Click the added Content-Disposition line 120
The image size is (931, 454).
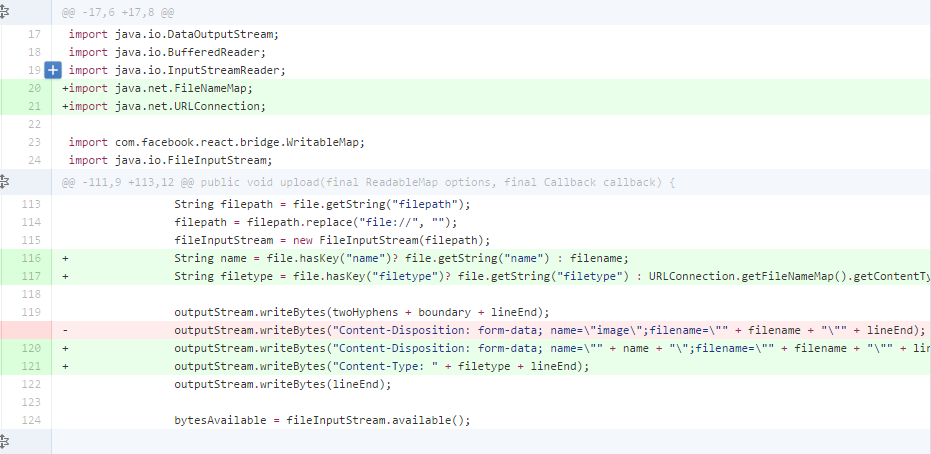pyautogui.click(x=552, y=348)
